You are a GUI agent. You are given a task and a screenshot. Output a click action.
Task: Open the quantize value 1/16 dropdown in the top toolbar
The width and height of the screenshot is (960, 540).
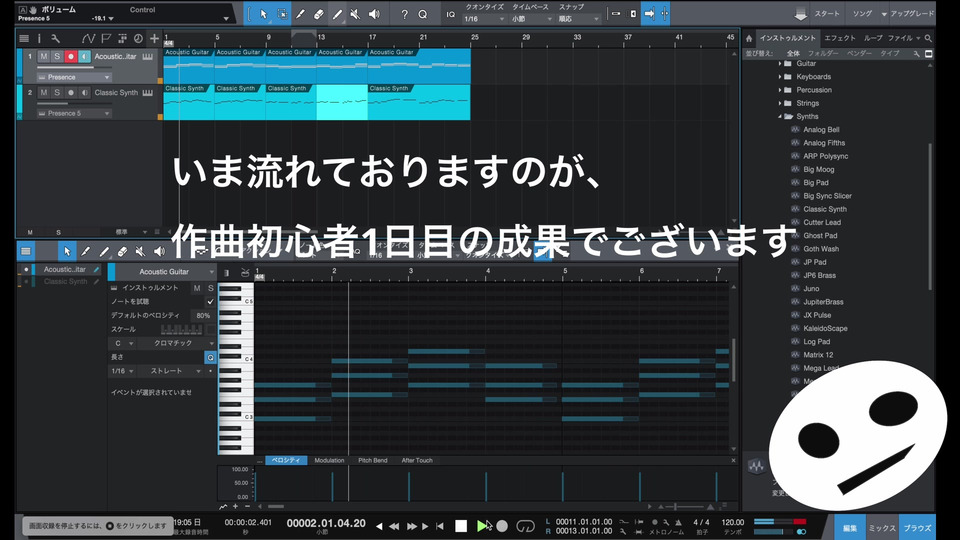pos(484,19)
